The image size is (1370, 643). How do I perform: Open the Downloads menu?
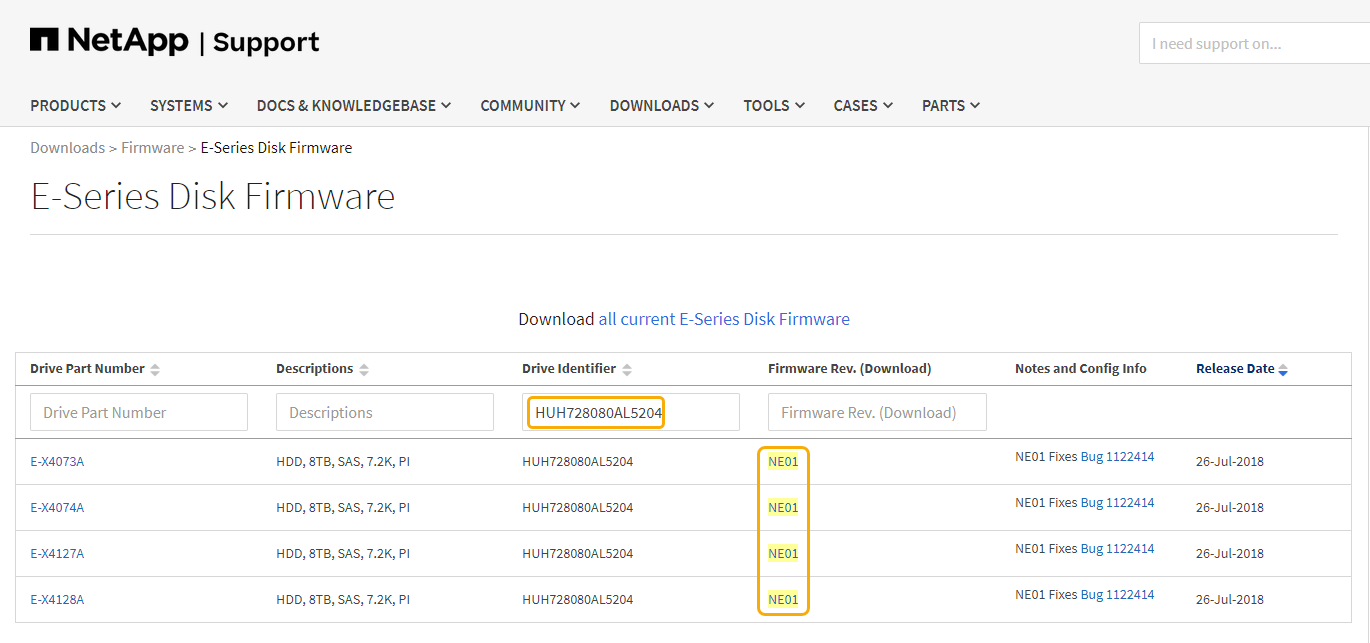[x=661, y=105]
